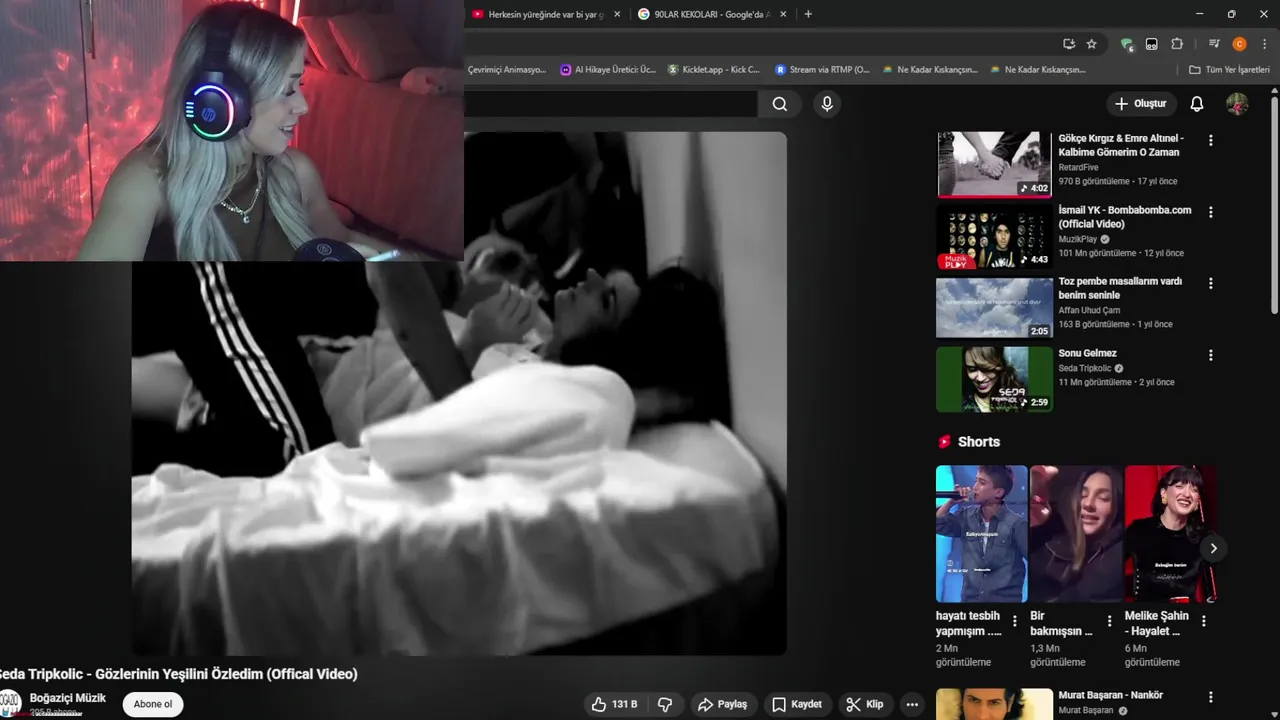The image size is (1280, 720).
Task: Open the Seda Tripkolic channel under Sonu Gelmez
Action: click(1085, 368)
